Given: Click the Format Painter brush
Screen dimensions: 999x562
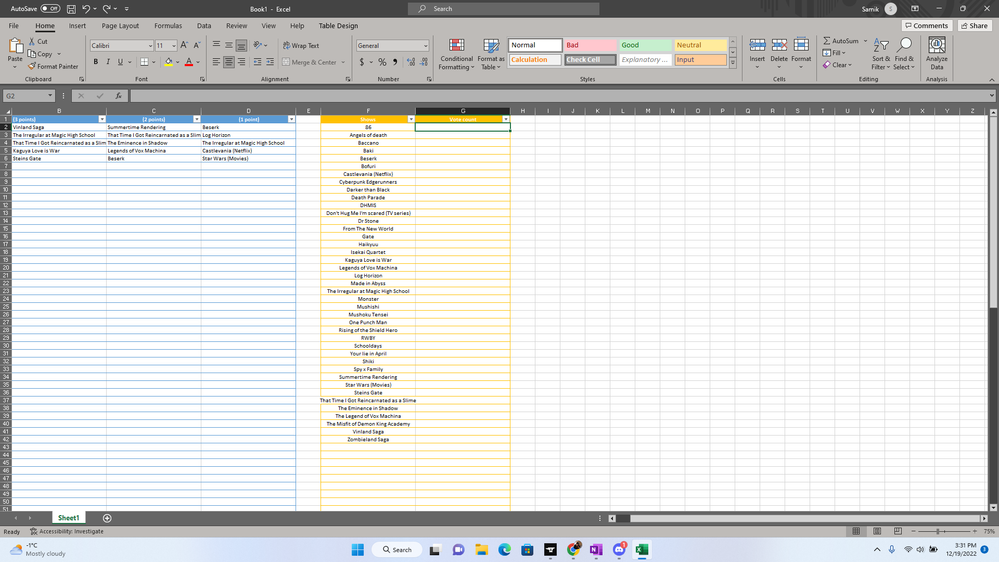Looking at the screenshot, I should pyautogui.click(x=32, y=66).
